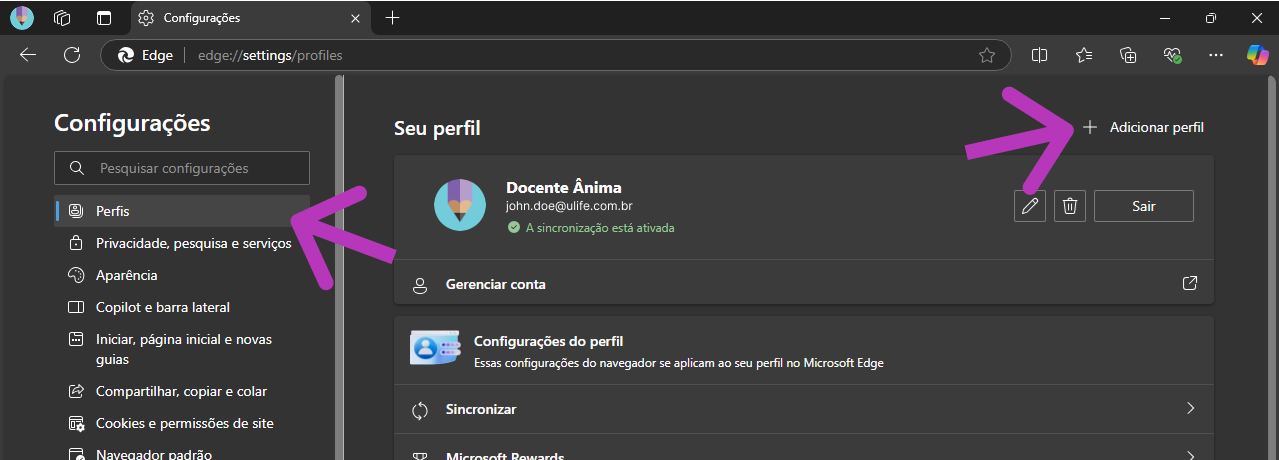Click john.doe@ulife.com.br email text
Screen dimensions: 1279x460
[568, 207]
